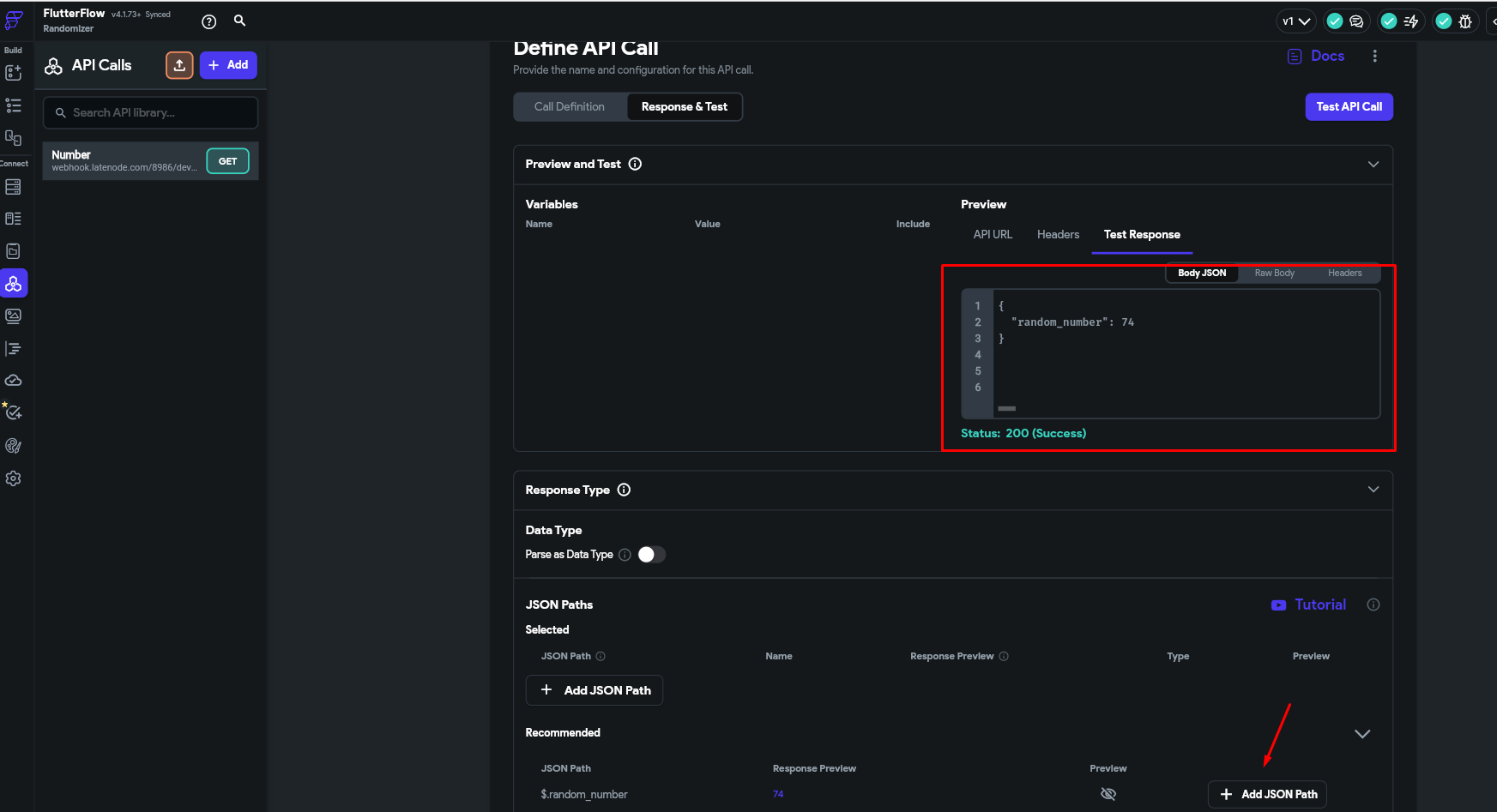Click the Search API library field
This screenshot has width=1497, height=812.
click(151, 113)
